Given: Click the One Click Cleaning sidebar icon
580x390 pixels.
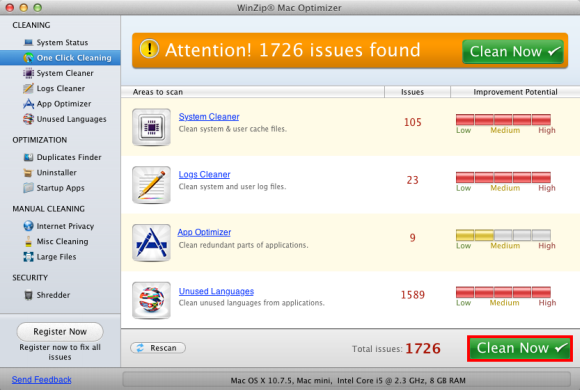Looking at the screenshot, I should coord(28,58).
